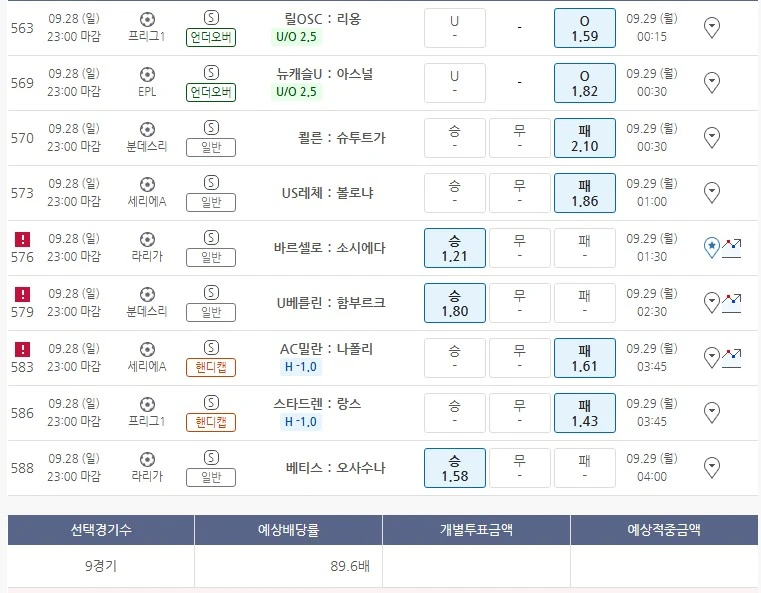Click the 89.6배 expected odds cell
The width and height of the screenshot is (761, 593).
[x=288, y=566]
